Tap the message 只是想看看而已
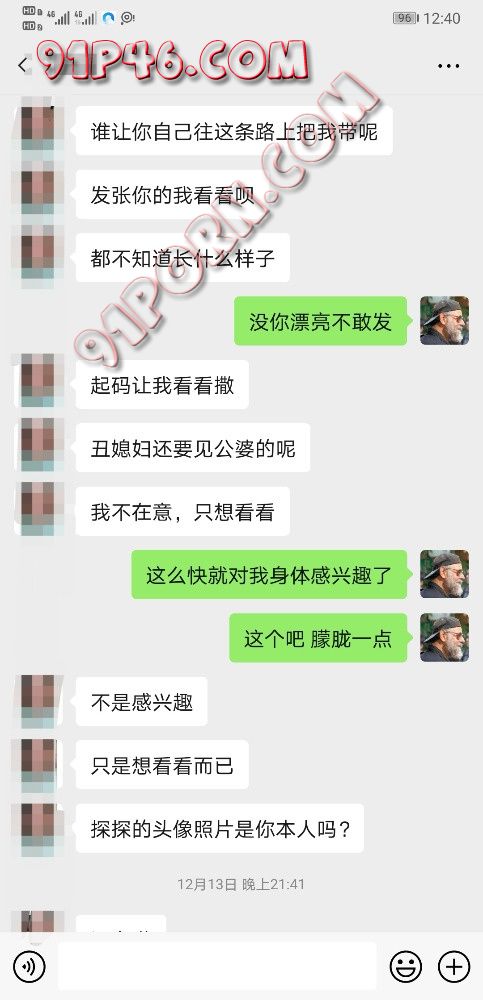The width and height of the screenshot is (483, 1000). [x=162, y=765]
